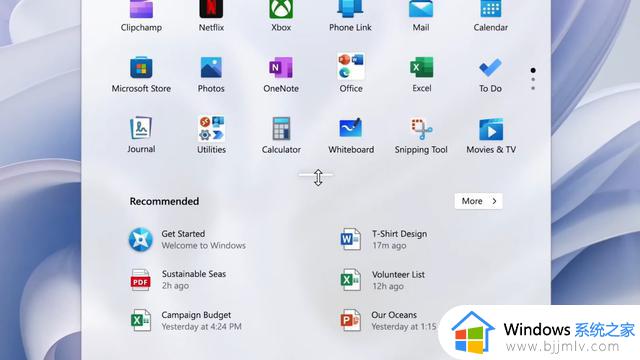Open Phone Link
The image size is (640, 360).
coord(350,16)
